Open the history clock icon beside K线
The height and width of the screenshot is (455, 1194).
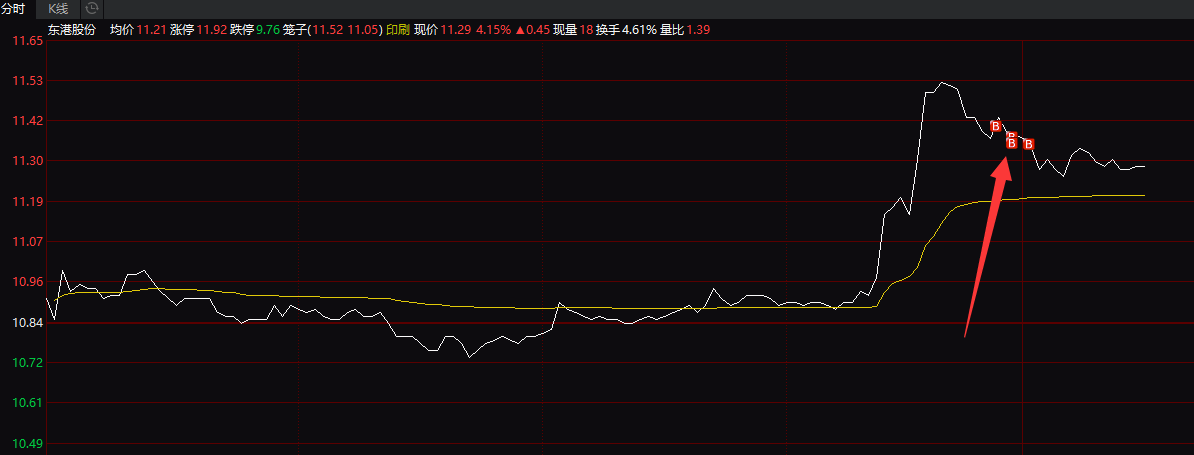(x=92, y=9)
